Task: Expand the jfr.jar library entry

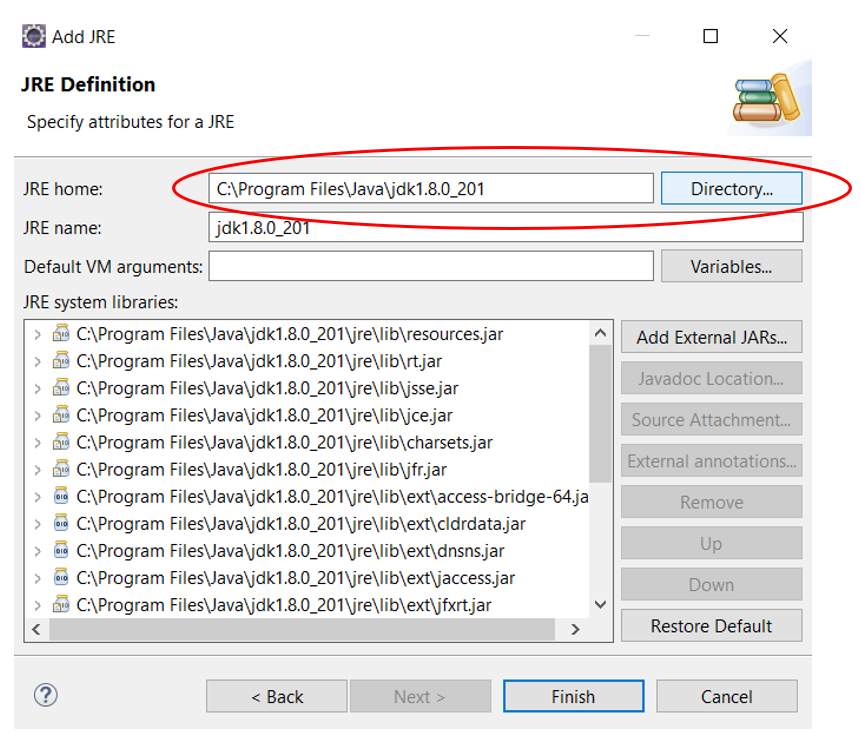Action: pos(37,470)
